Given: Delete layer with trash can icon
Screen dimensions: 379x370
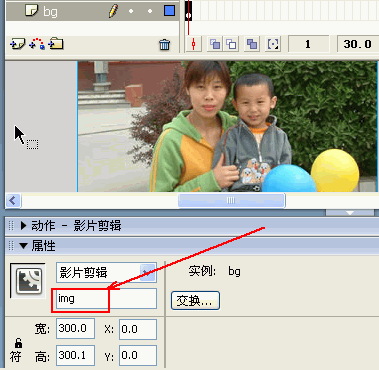Looking at the screenshot, I should point(164,44).
